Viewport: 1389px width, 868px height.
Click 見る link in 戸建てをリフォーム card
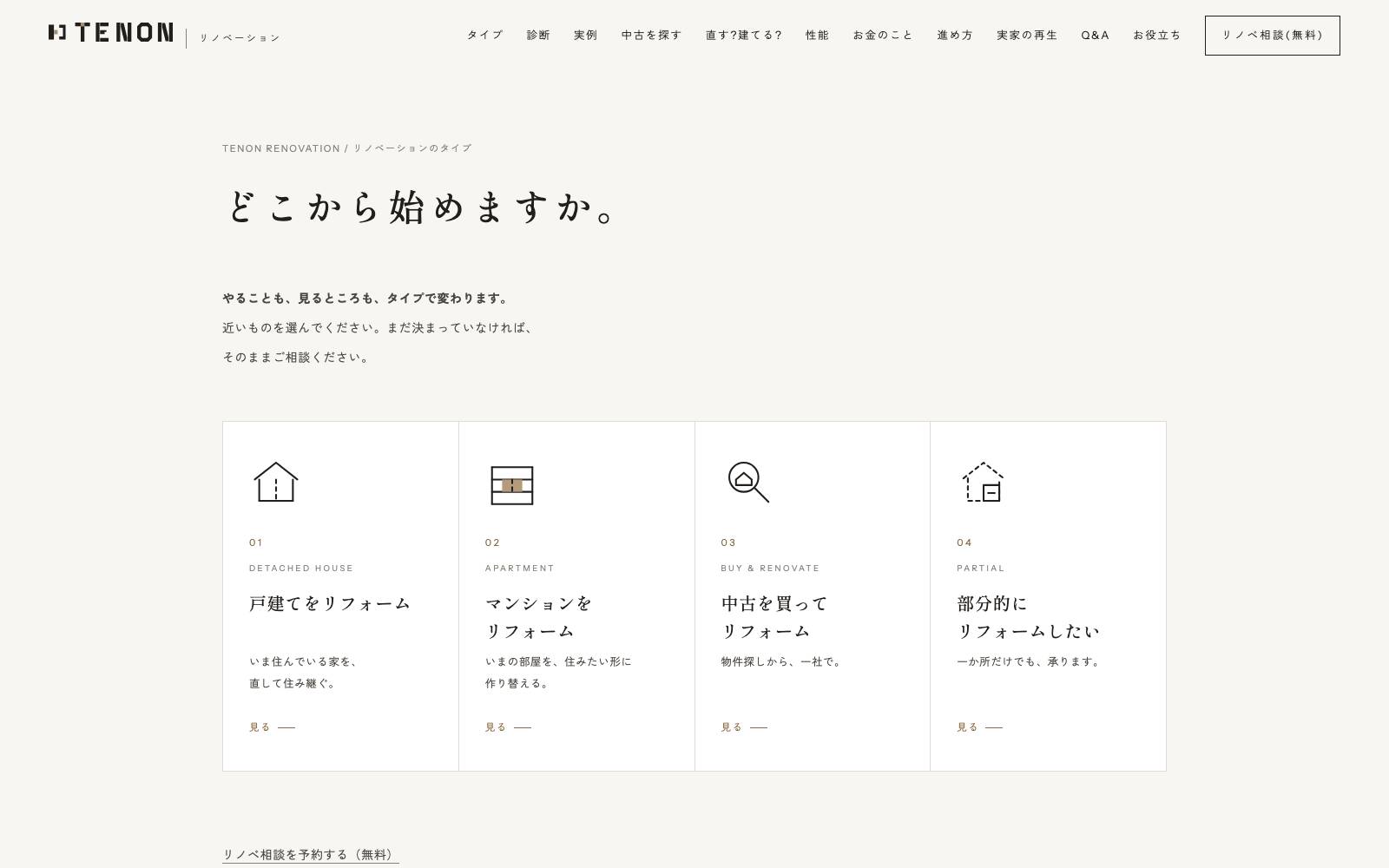pyautogui.click(x=273, y=727)
